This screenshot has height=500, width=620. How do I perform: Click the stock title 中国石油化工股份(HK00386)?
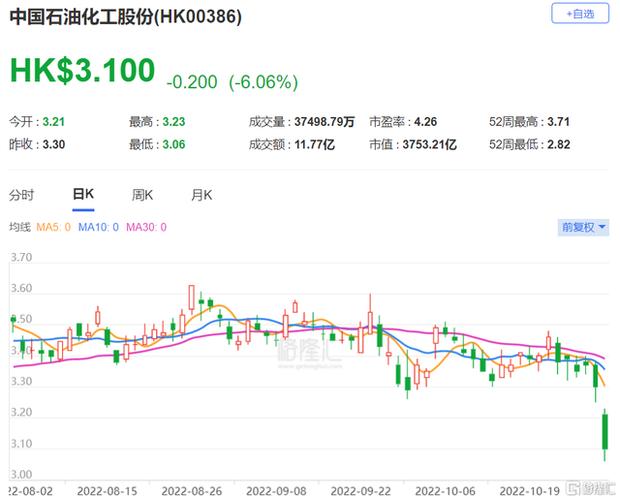pos(125,17)
